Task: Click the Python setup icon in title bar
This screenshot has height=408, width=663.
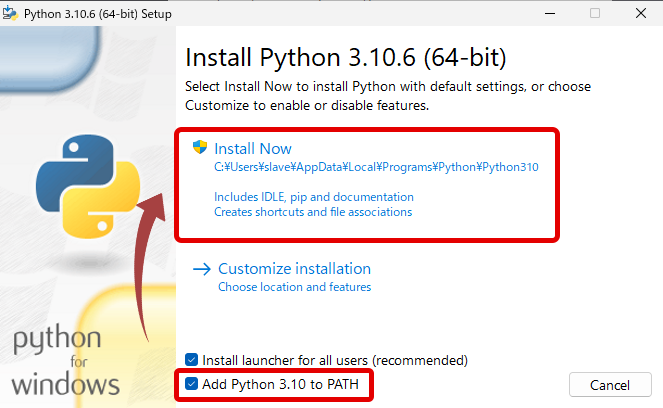Action: coord(10,13)
